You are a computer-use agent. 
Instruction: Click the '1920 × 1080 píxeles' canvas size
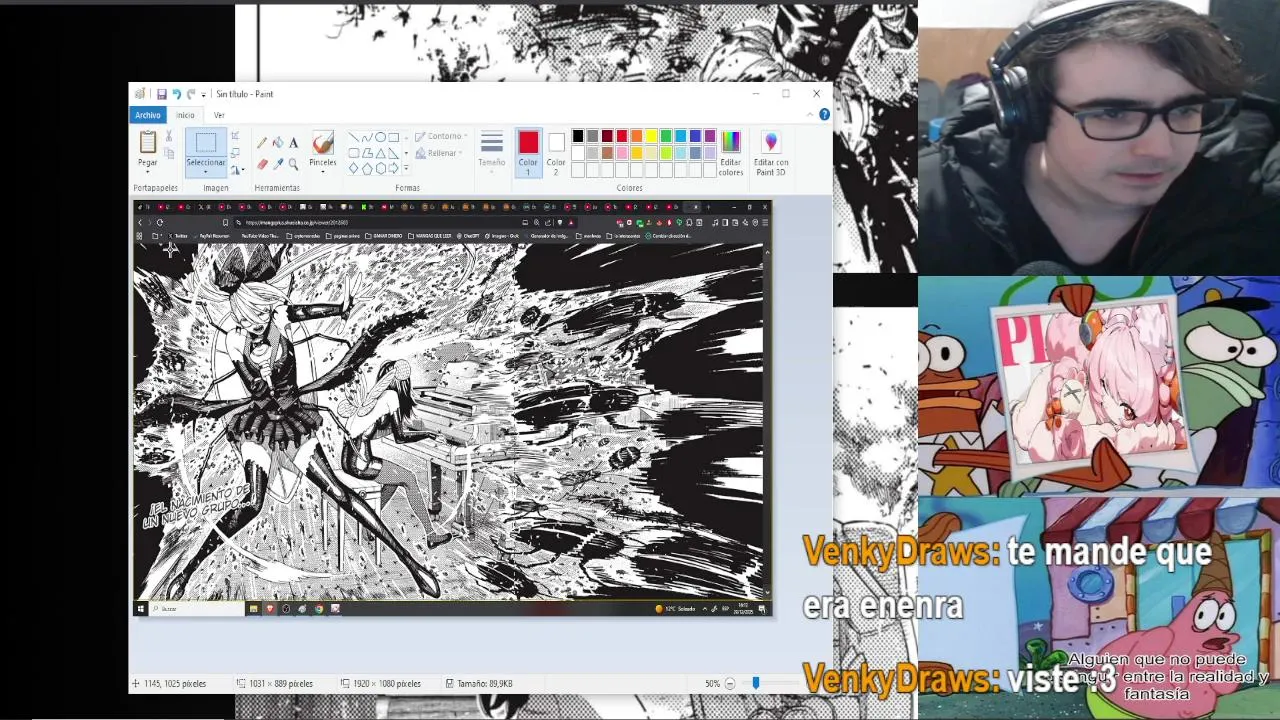[x=387, y=684]
